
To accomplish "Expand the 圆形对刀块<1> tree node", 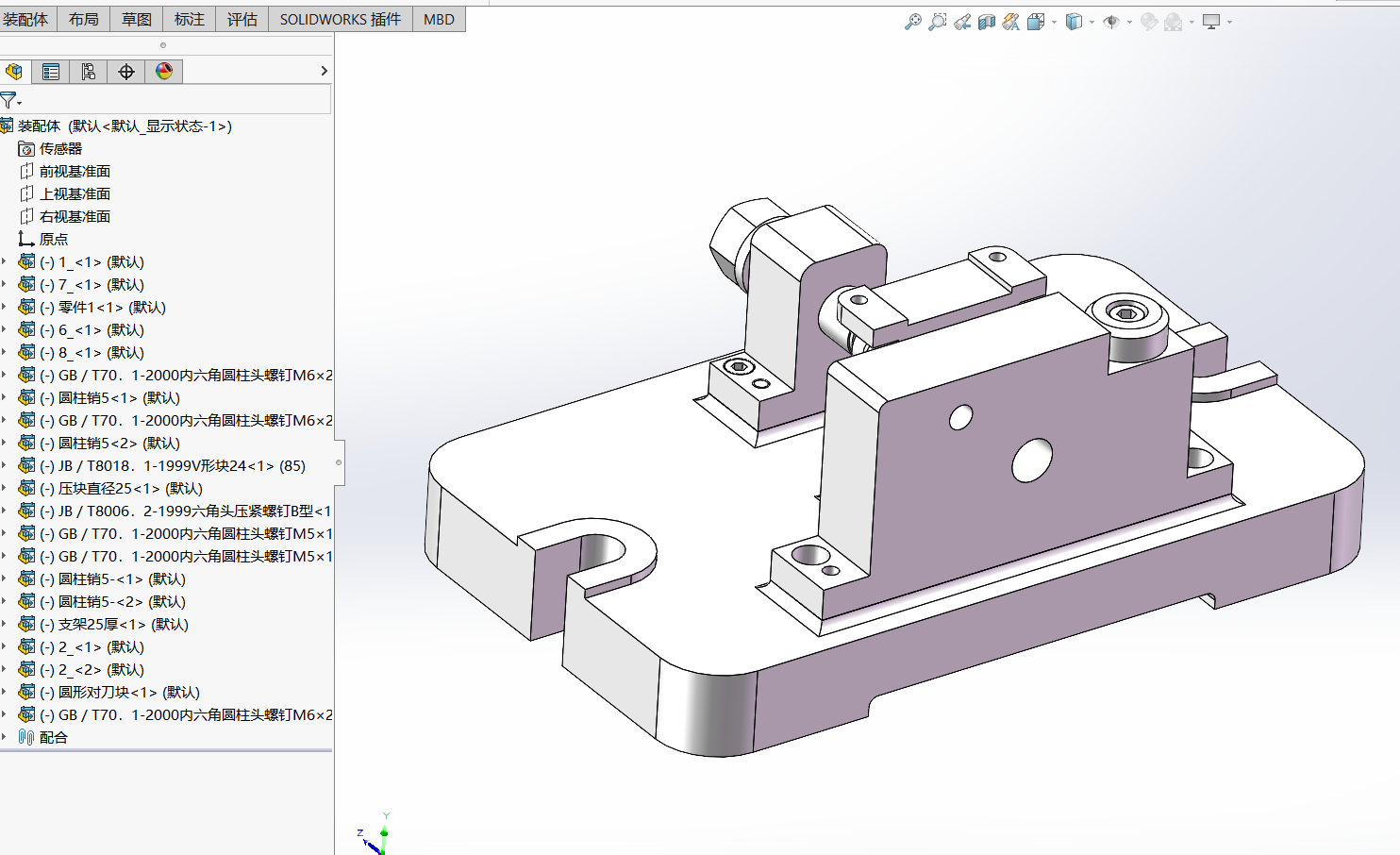I will (5, 692).
